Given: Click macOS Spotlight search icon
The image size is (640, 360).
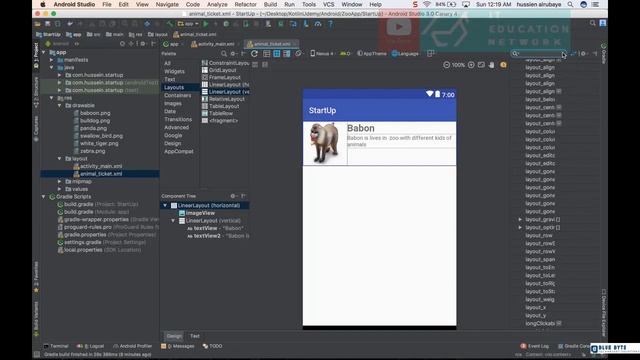Looking at the screenshot, I should point(570,4).
